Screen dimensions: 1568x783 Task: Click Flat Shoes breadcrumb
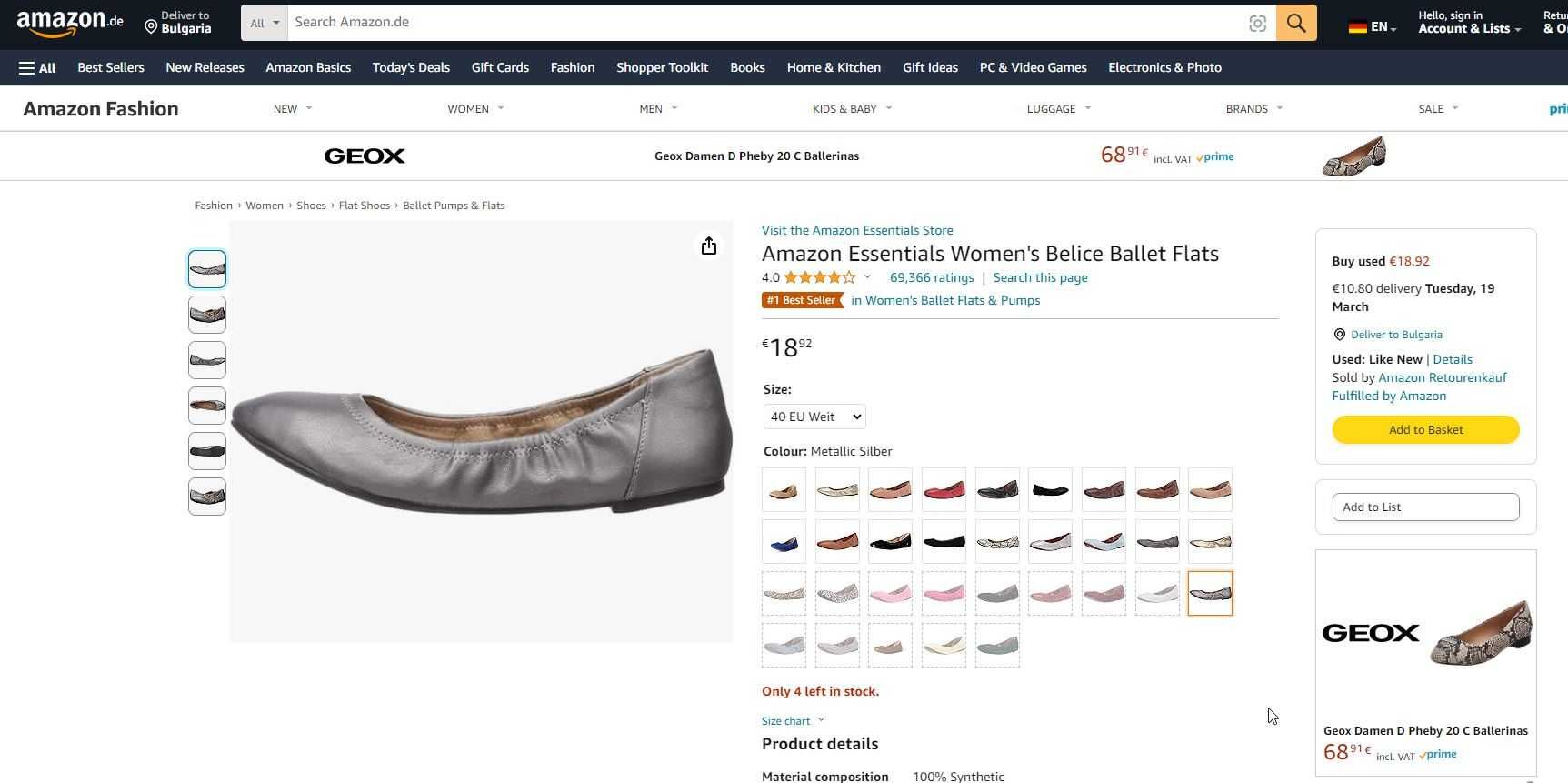point(364,206)
